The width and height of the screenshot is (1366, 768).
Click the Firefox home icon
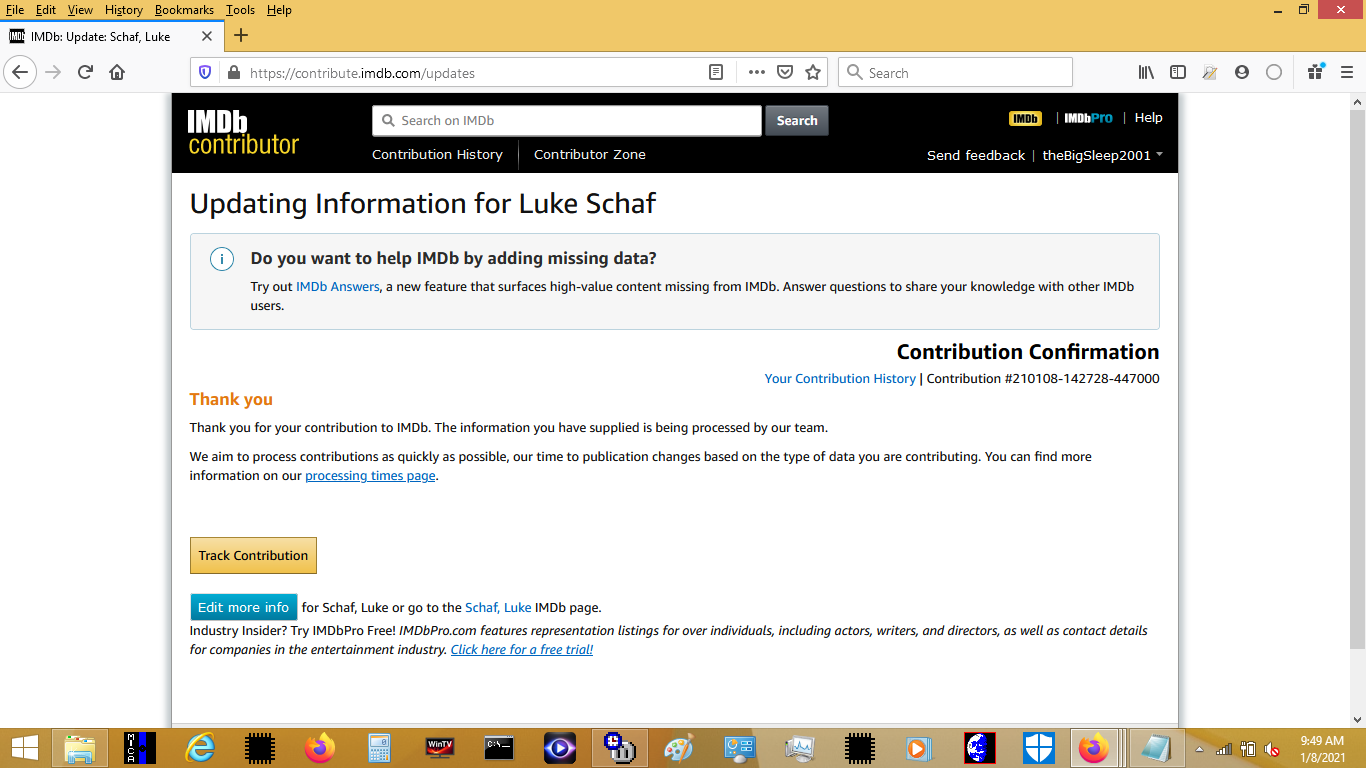[x=117, y=72]
